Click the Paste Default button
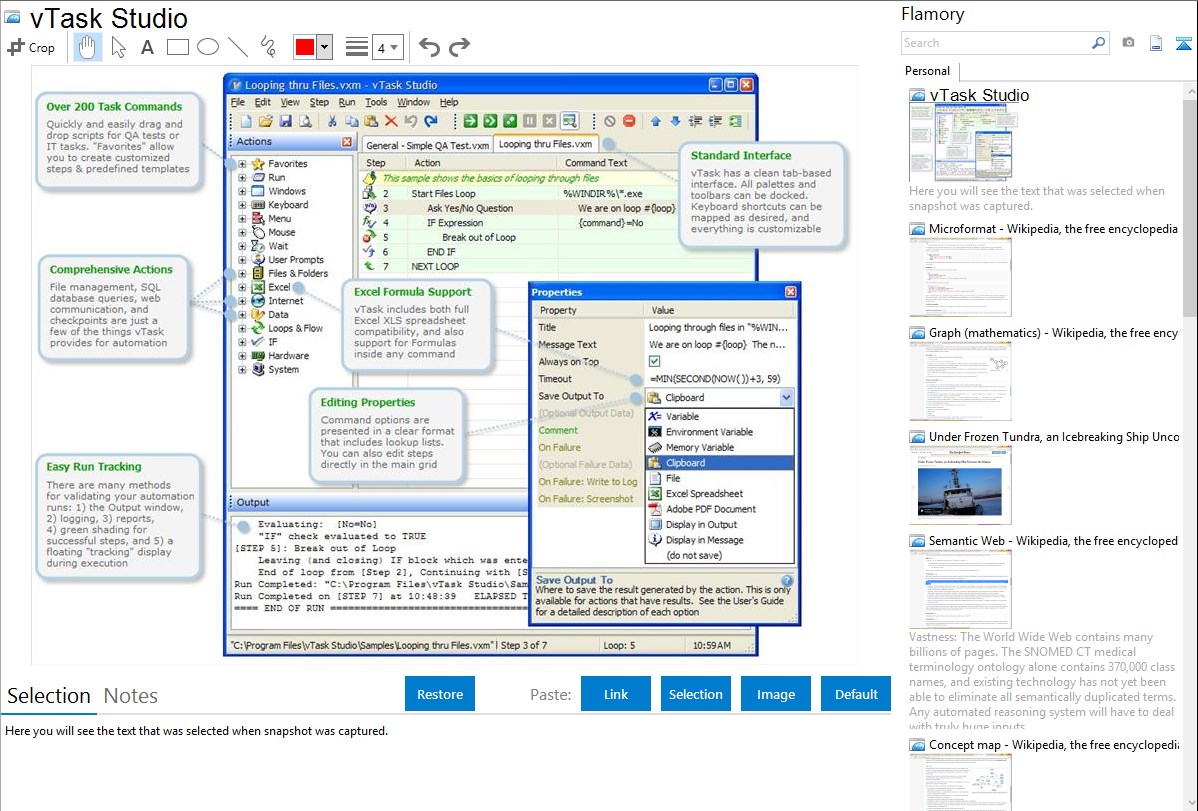This screenshot has width=1198, height=811. 856,694
